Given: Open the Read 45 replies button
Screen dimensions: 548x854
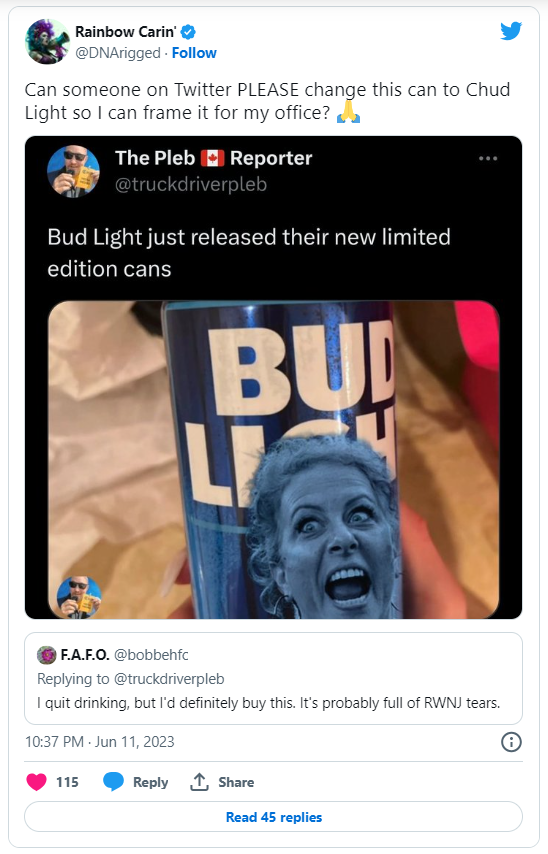Looking at the screenshot, I should click(273, 817).
